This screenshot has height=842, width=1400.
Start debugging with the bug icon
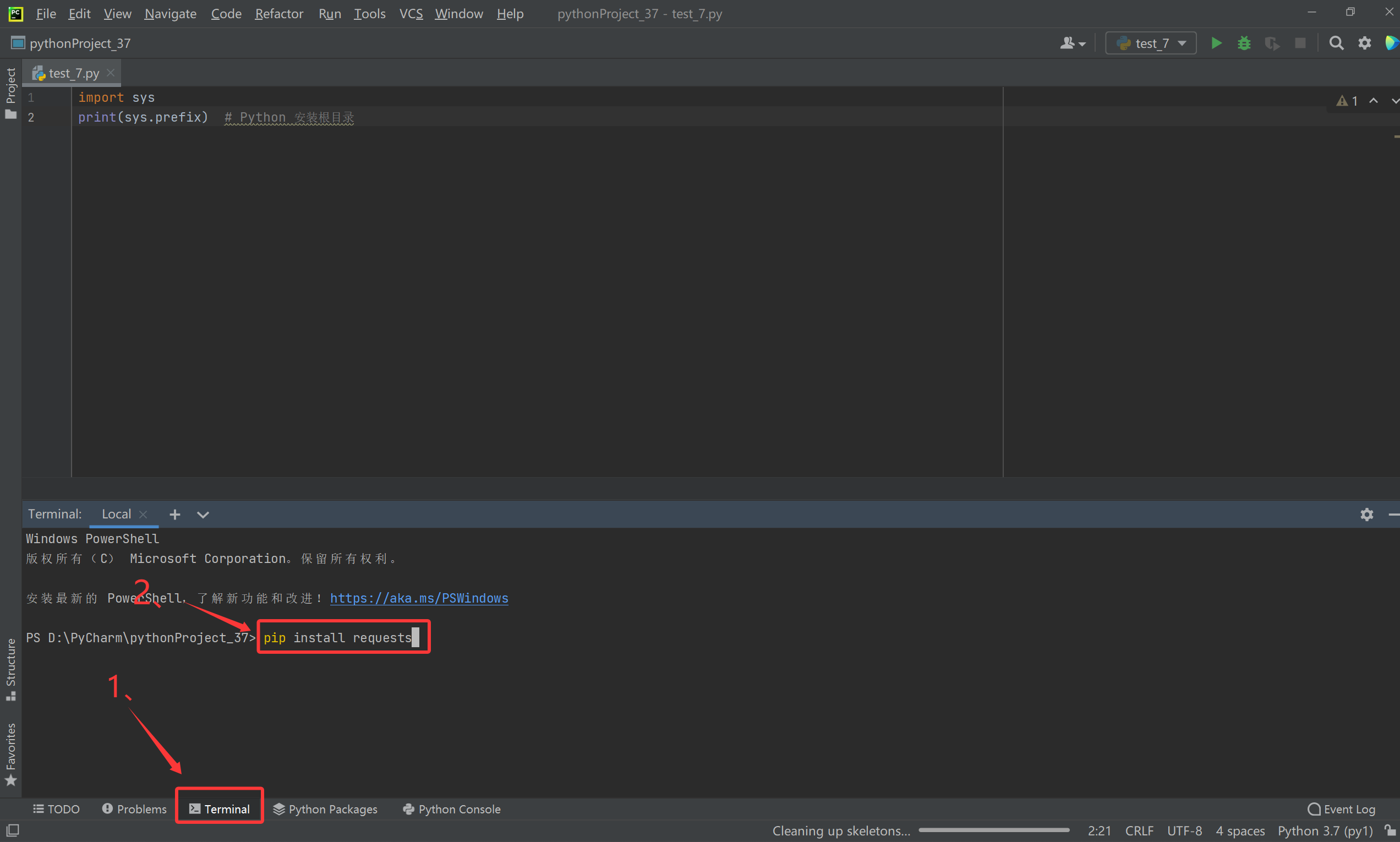coord(1244,43)
